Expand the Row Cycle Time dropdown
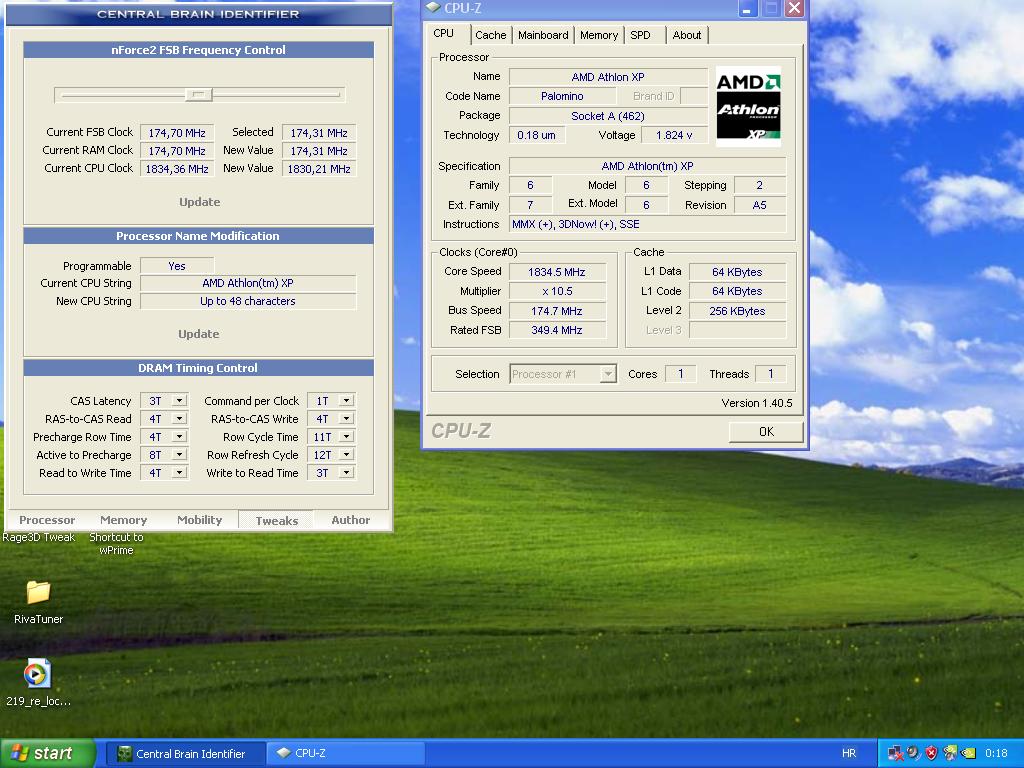 [x=347, y=437]
